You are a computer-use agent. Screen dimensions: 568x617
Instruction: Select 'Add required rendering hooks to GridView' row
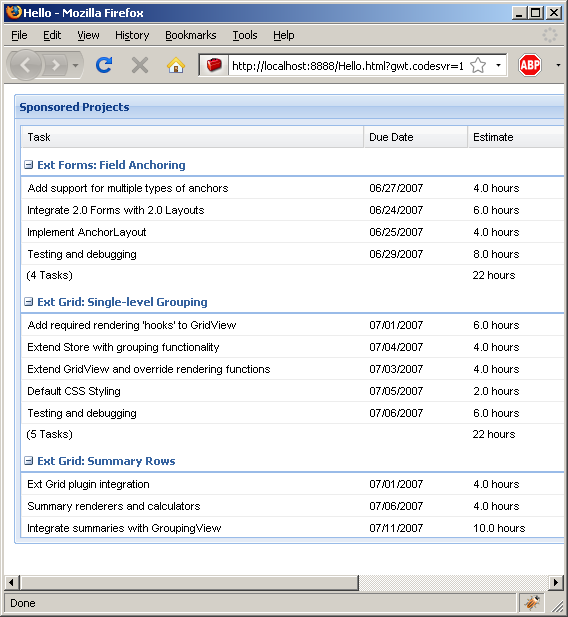[292, 325]
